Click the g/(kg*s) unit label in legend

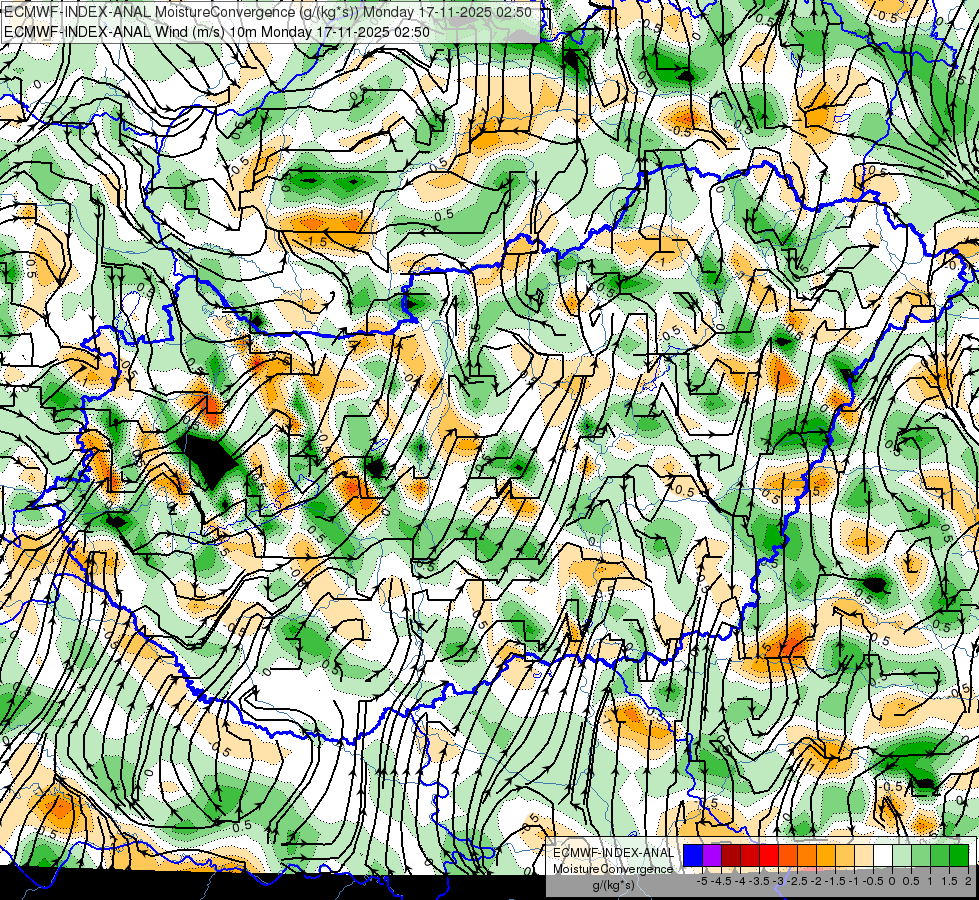(613, 886)
